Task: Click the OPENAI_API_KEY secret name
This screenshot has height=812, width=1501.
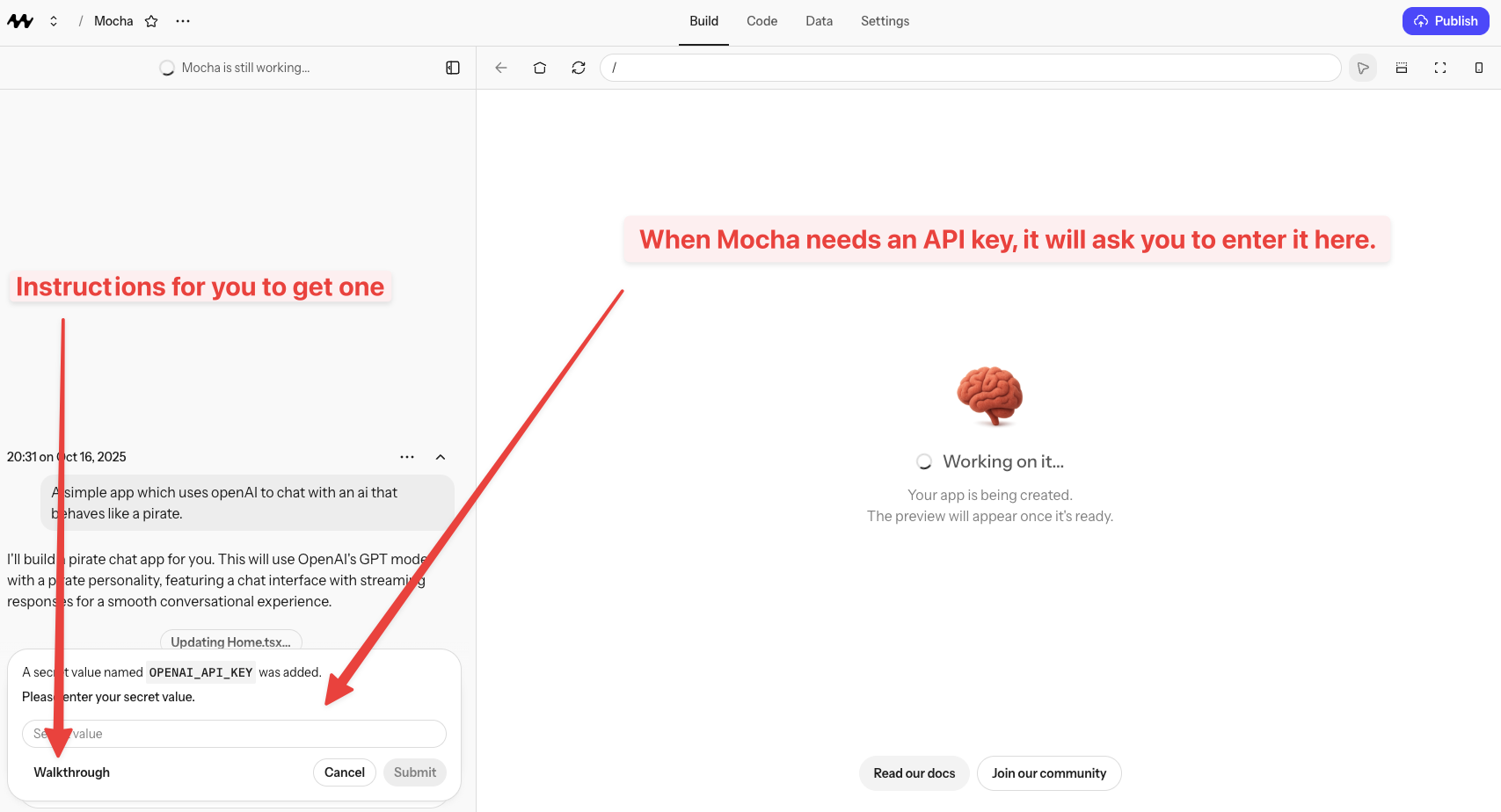Action: (200, 672)
